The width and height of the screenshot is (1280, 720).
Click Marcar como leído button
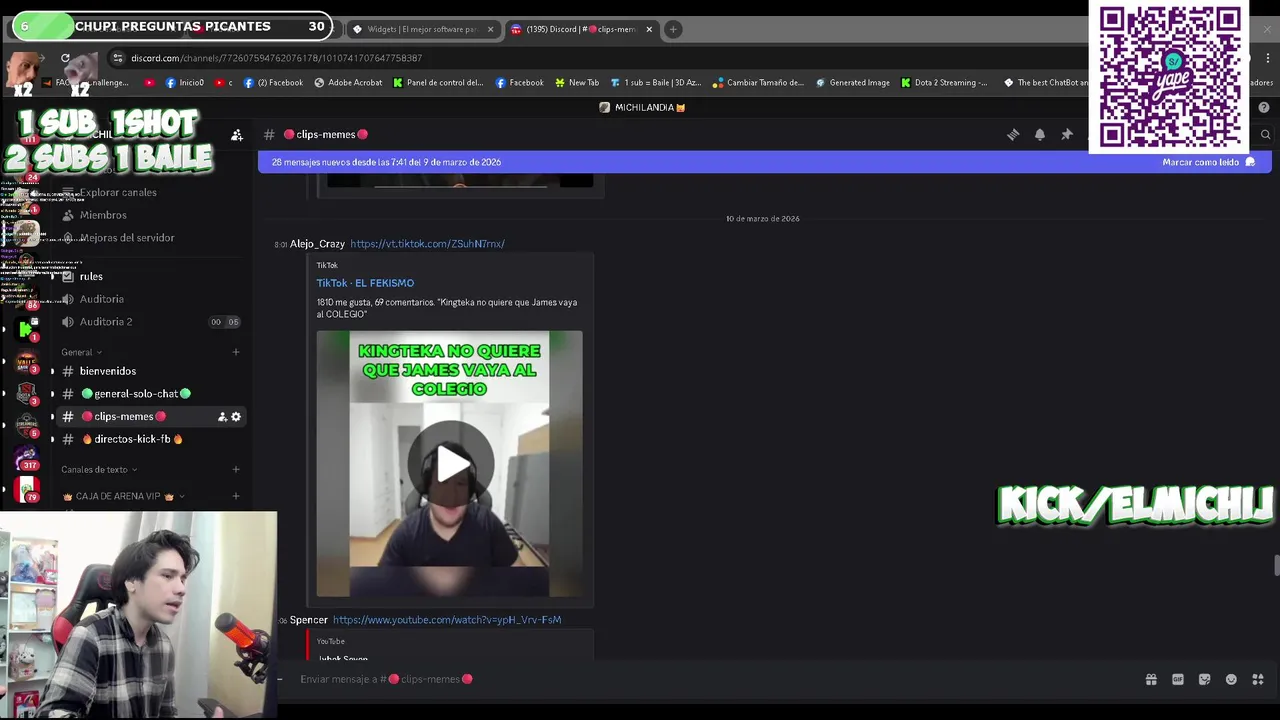(1208, 162)
